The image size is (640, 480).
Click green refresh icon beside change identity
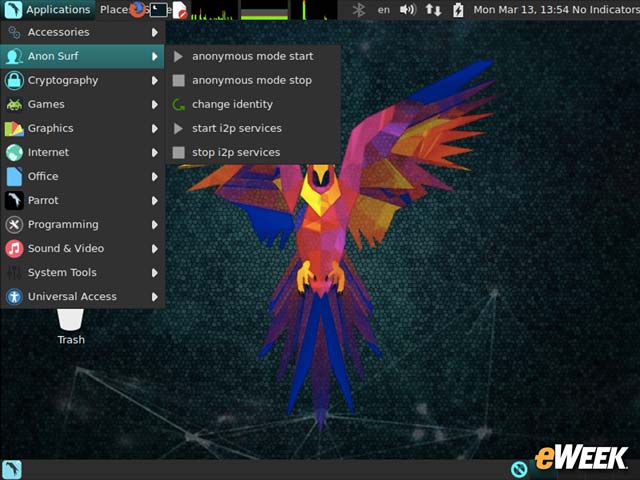(x=178, y=104)
